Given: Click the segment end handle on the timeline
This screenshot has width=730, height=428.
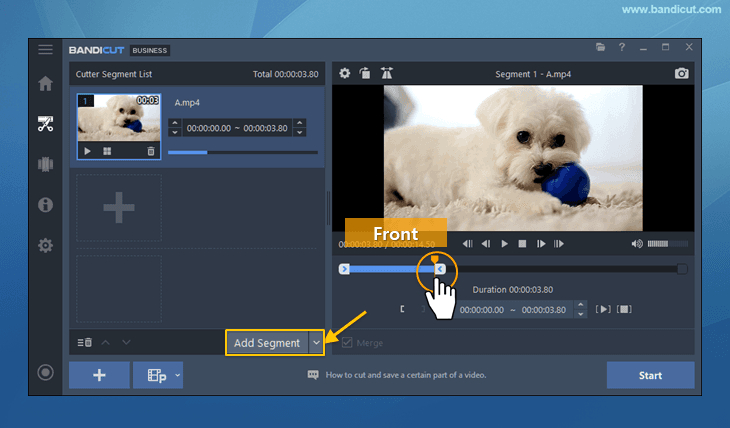Looking at the screenshot, I should point(440,269).
